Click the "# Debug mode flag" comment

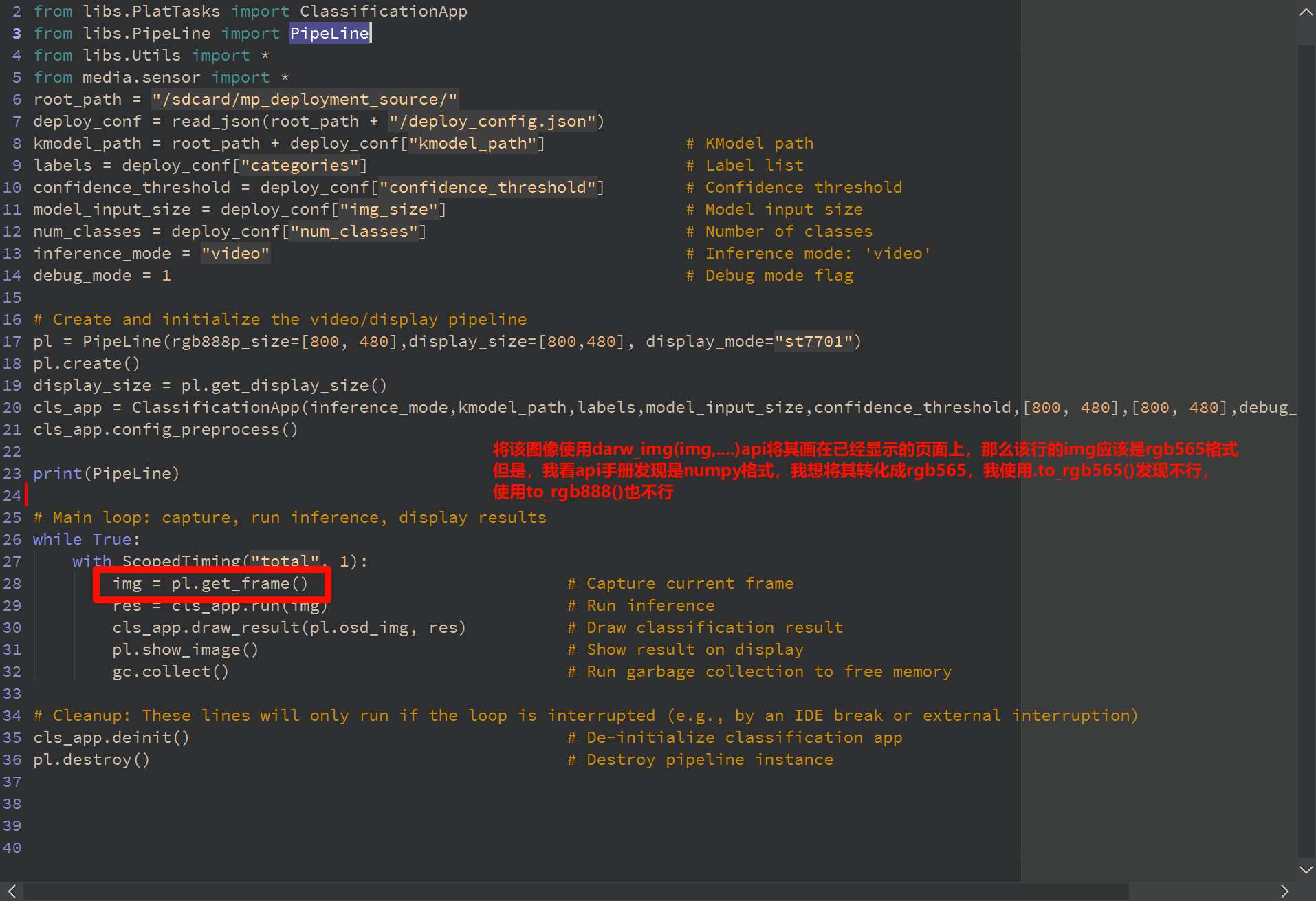(770, 275)
